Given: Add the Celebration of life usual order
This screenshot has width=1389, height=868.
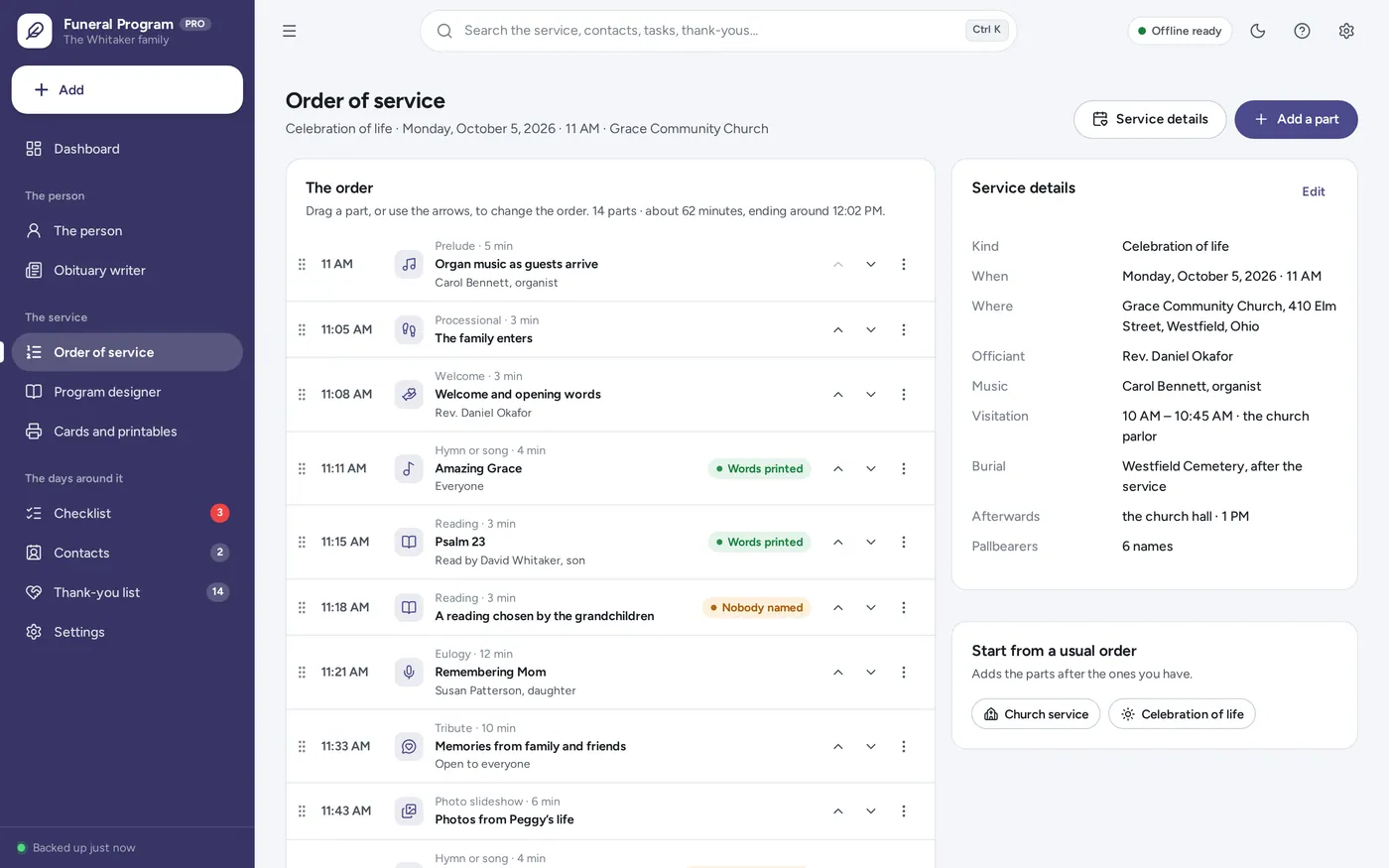Looking at the screenshot, I should [x=1182, y=714].
